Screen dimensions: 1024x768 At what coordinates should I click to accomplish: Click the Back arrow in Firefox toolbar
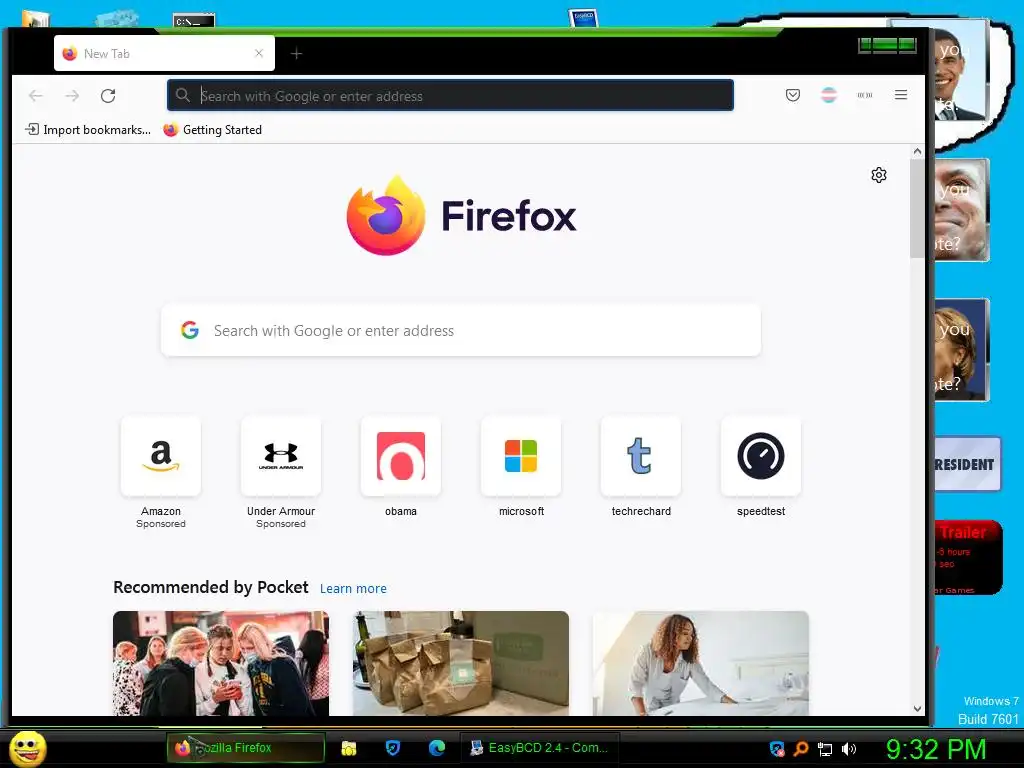(36, 96)
